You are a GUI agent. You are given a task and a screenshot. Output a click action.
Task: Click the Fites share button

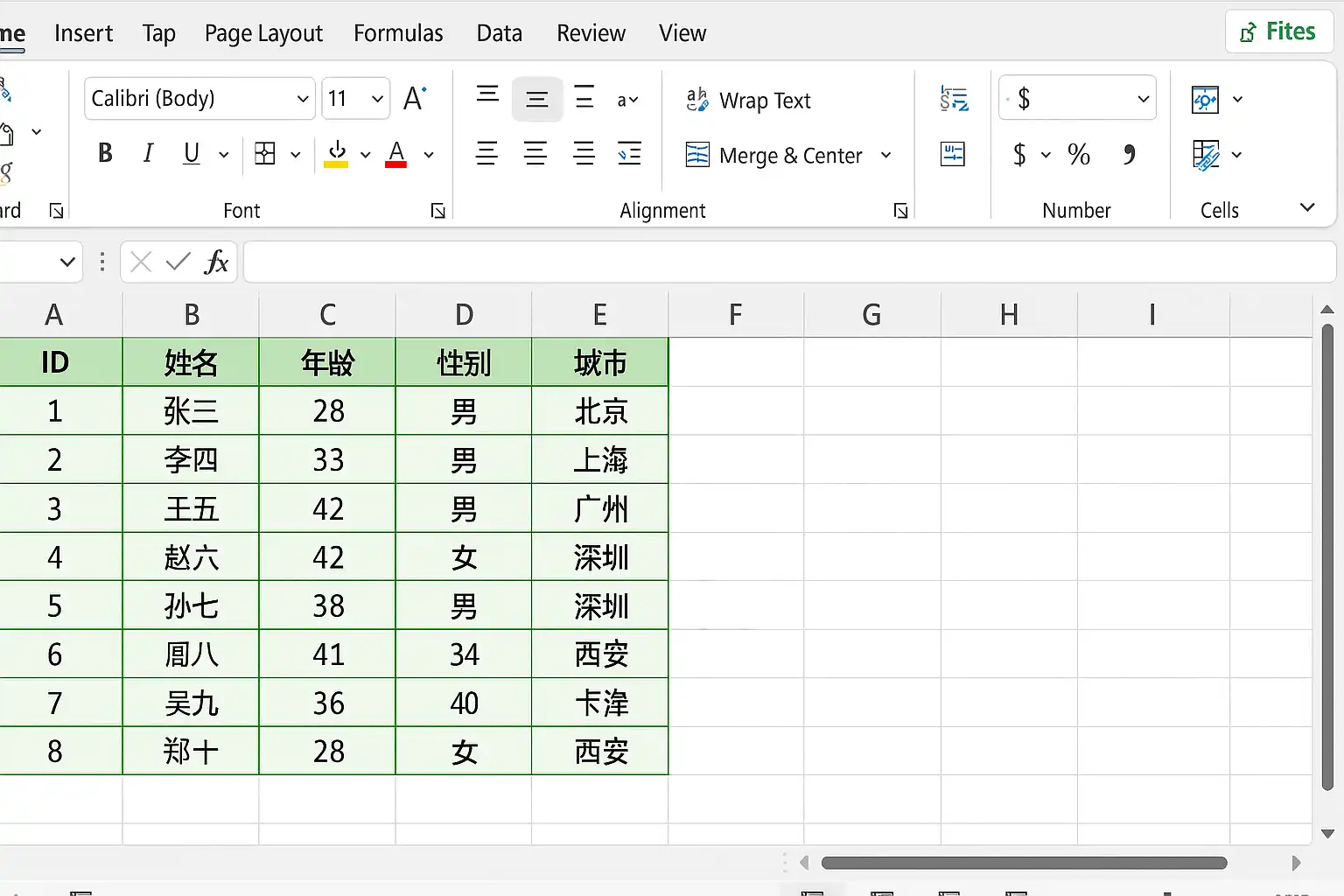(1278, 31)
